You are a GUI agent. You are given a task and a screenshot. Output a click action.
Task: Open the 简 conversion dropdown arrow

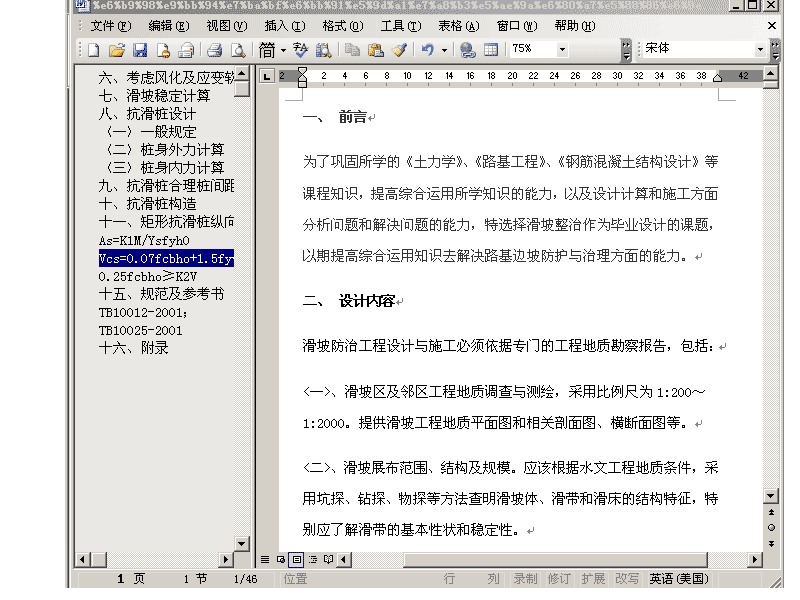(283, 50)
